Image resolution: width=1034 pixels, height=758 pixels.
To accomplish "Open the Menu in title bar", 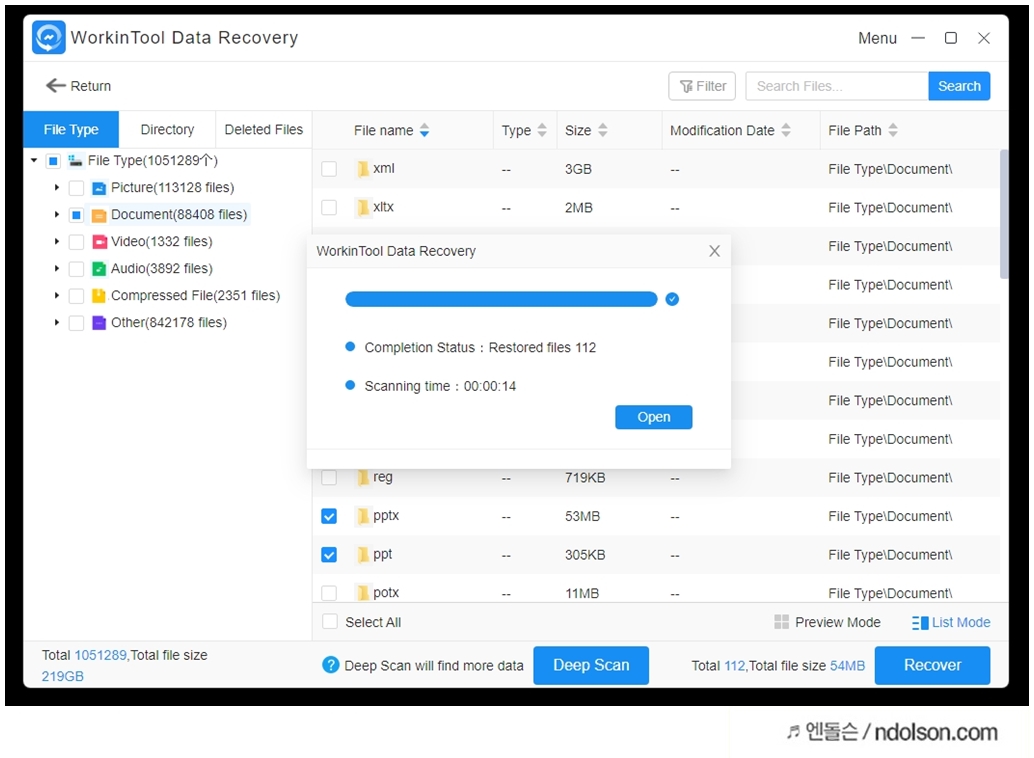I will point(877,38).
